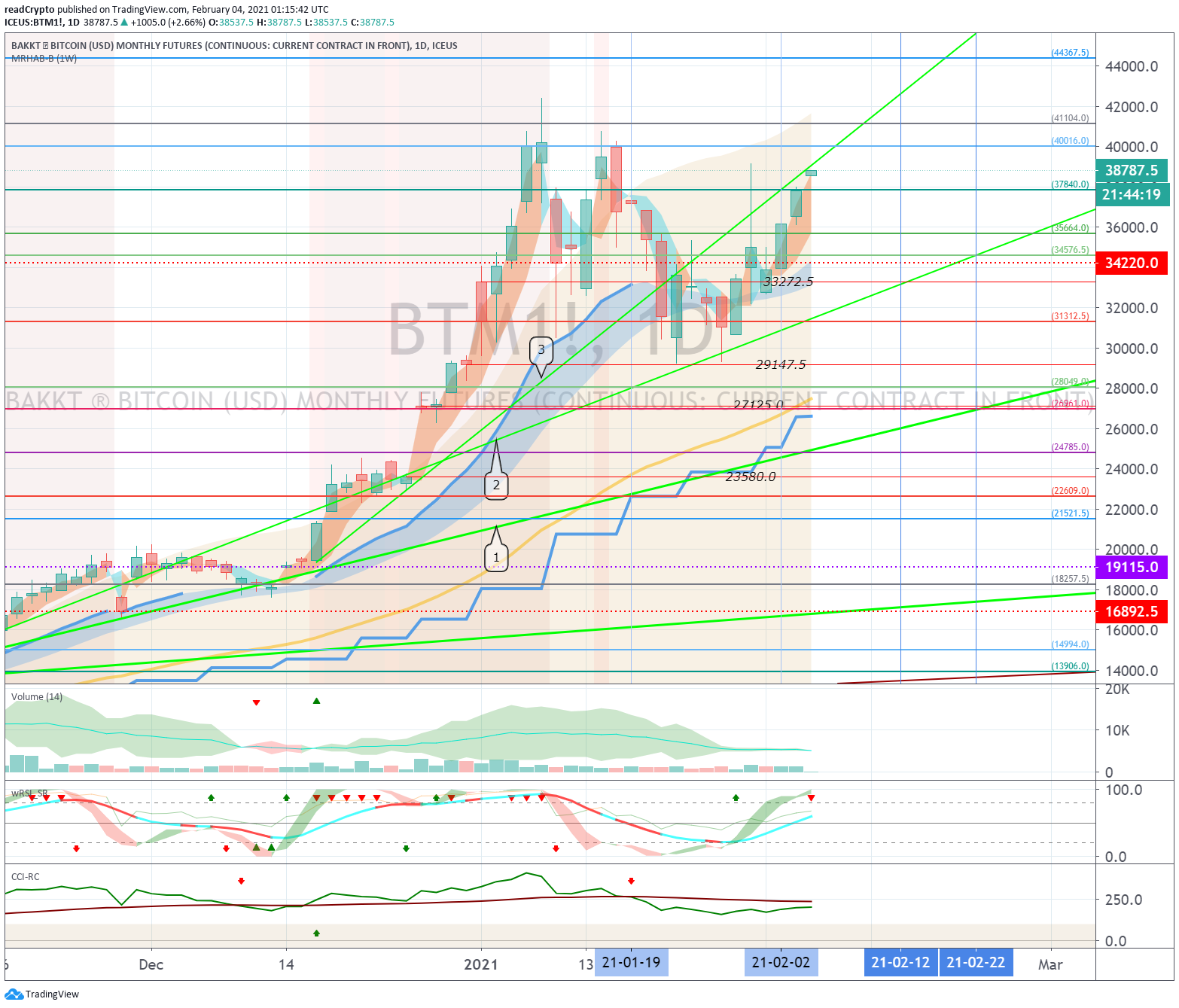Click the (31312.5) level label
1179x1008 pixels.
(1070, 316)
